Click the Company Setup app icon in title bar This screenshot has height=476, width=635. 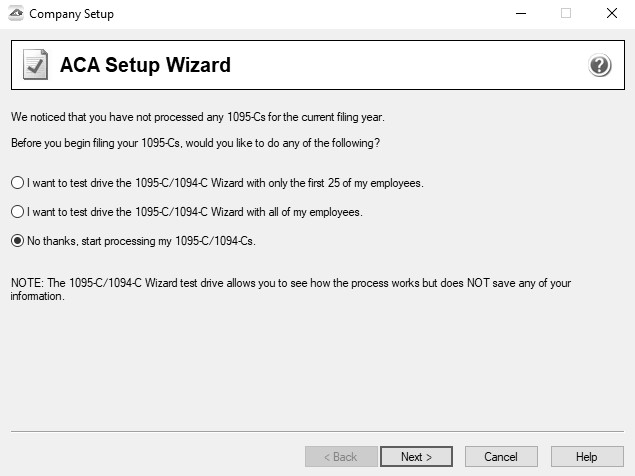coord(16,13)
